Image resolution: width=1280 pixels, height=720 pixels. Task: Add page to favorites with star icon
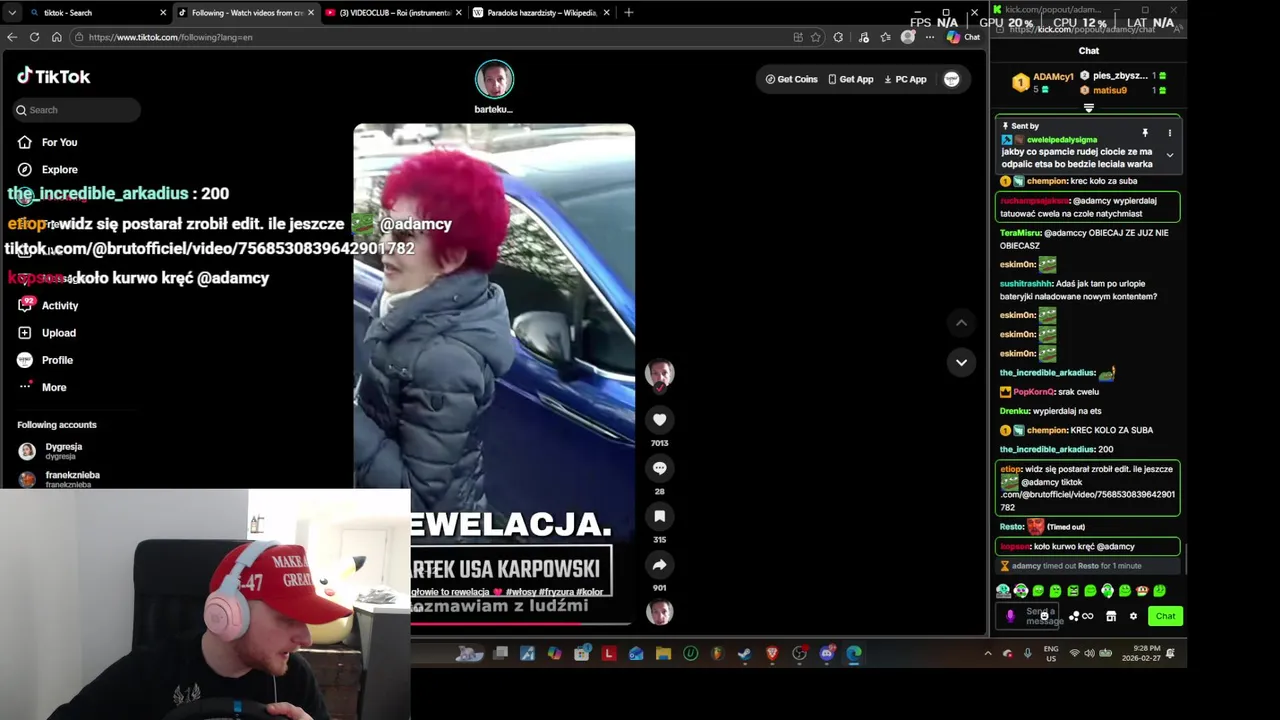coord(816,37)
